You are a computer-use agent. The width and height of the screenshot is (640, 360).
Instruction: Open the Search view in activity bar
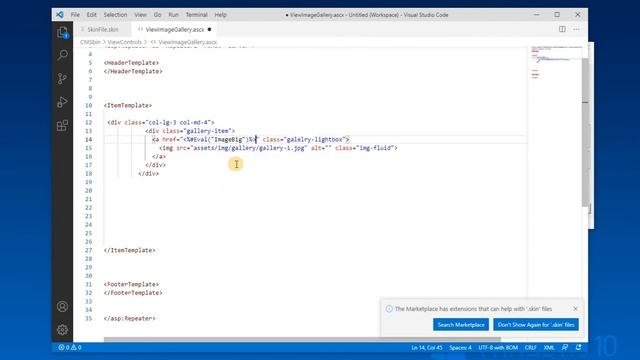coord(62,55)
